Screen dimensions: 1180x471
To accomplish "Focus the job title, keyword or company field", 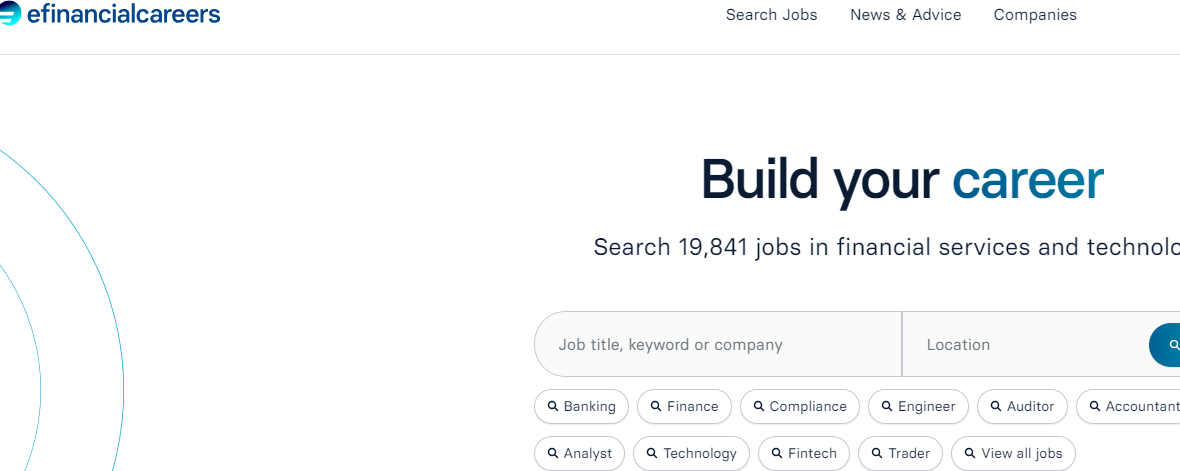I will (720, 345).
